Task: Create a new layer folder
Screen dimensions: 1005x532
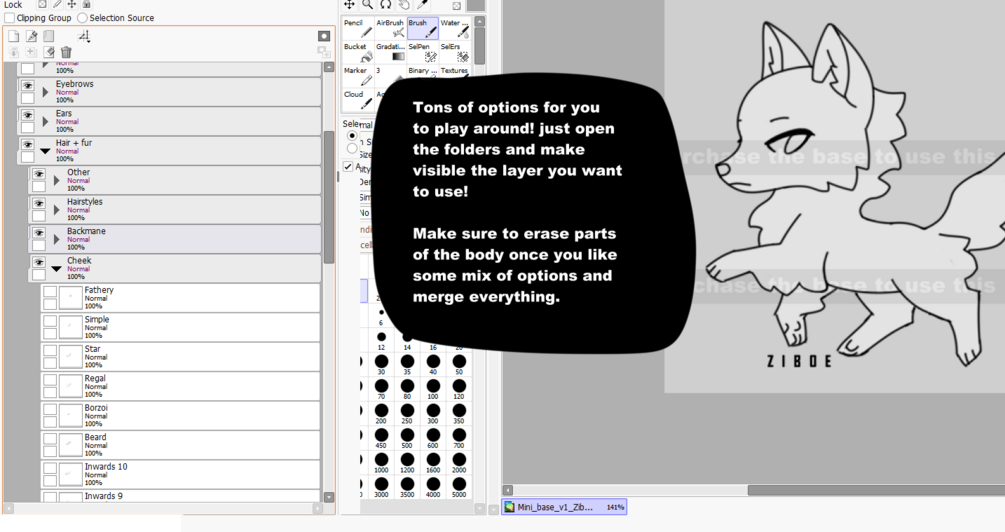Action: (49, 37)
